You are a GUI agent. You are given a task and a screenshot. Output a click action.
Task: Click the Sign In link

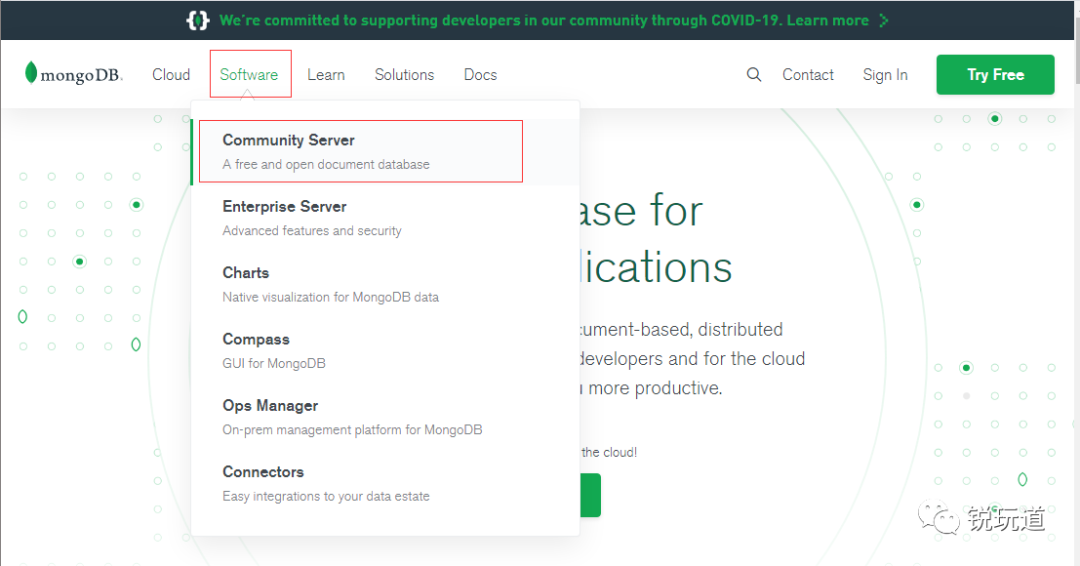pyautogui.click(x=885, y=75)
